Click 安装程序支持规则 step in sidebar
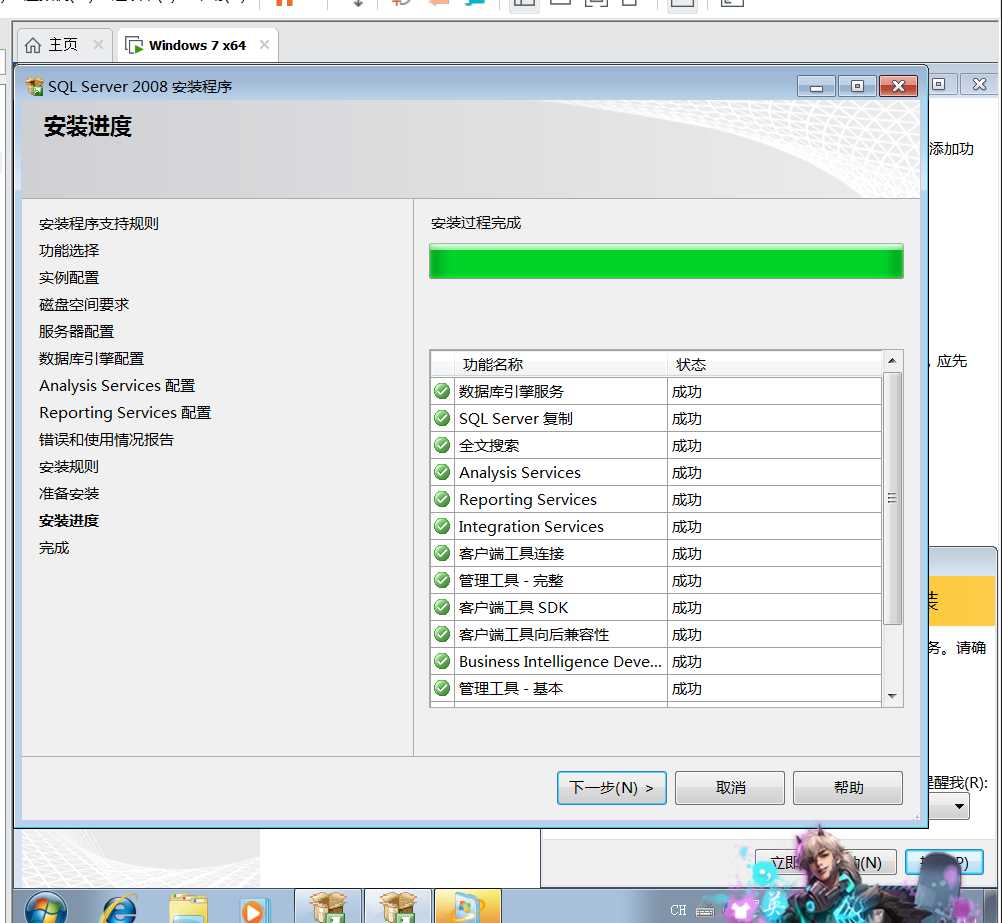The height and width of the screenshot is (923, 1002). (98, 224)
